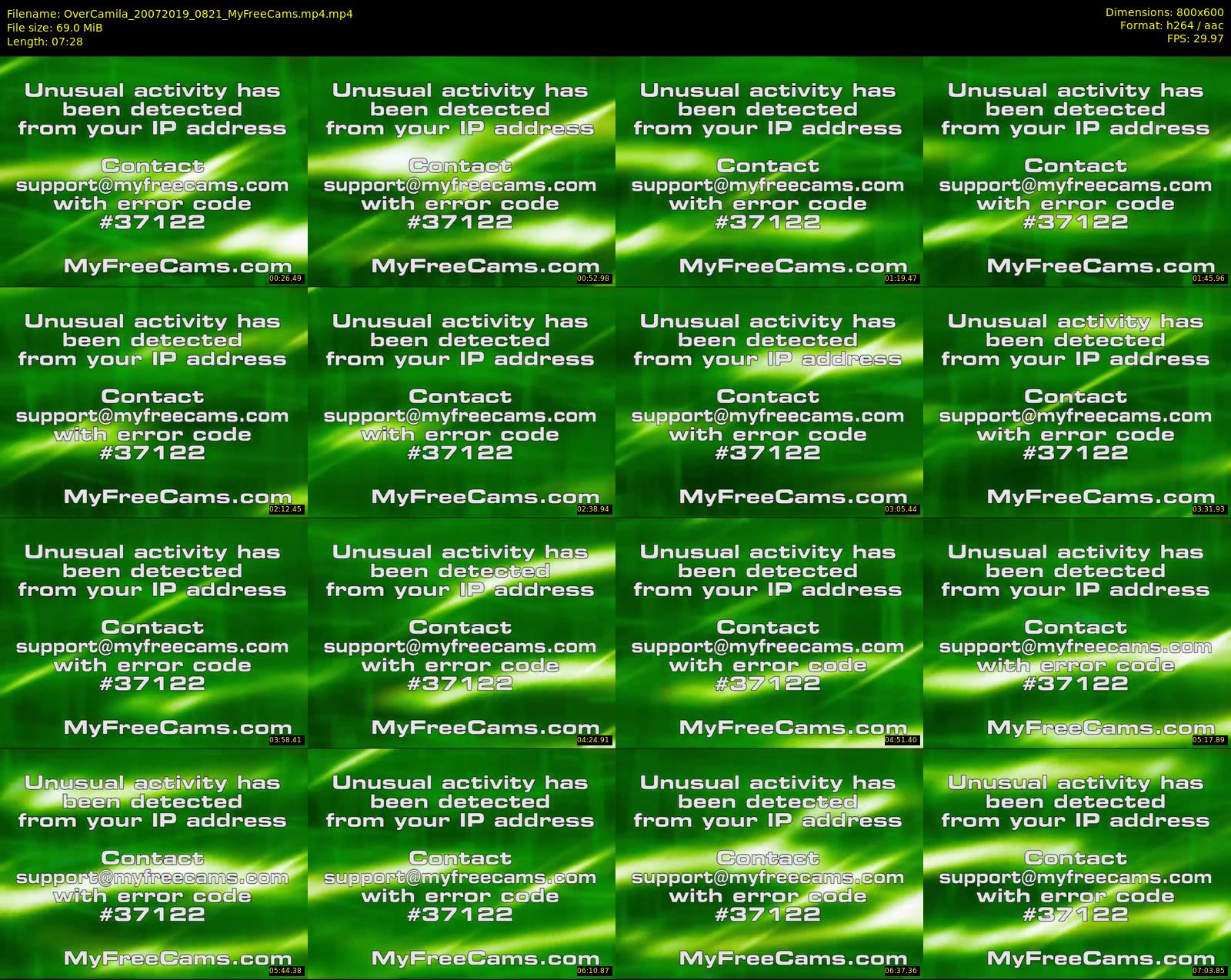Viewport: 1231px width, 980px height.
Task: Select the 01:45.96 timestamp label
Action: point(1209,278)
